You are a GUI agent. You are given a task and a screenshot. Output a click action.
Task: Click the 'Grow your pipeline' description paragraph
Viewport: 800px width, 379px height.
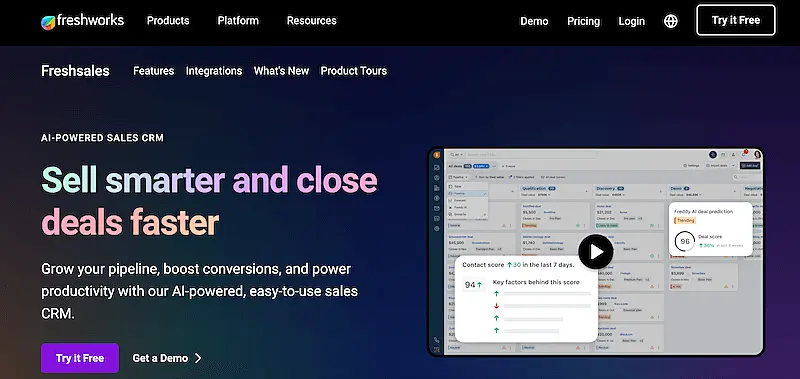pyautogui.click(x=199, y=291)
